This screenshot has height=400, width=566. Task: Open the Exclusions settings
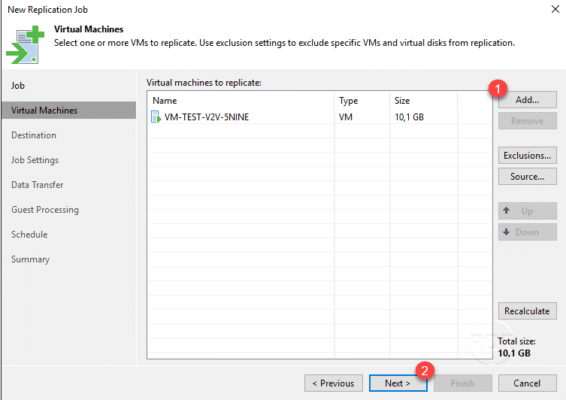pos(527,156)
